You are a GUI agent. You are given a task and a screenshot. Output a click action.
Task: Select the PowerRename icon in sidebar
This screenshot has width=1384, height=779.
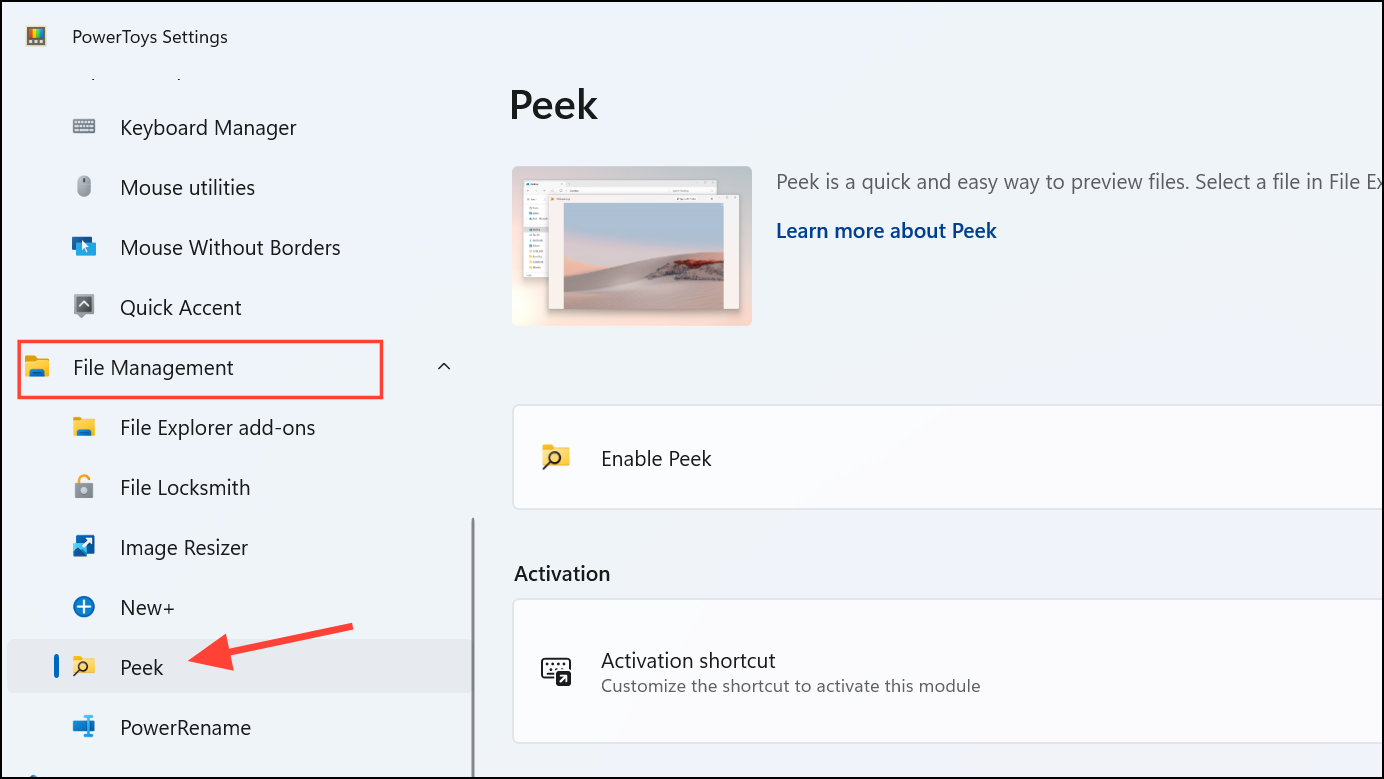click(84, 727)
